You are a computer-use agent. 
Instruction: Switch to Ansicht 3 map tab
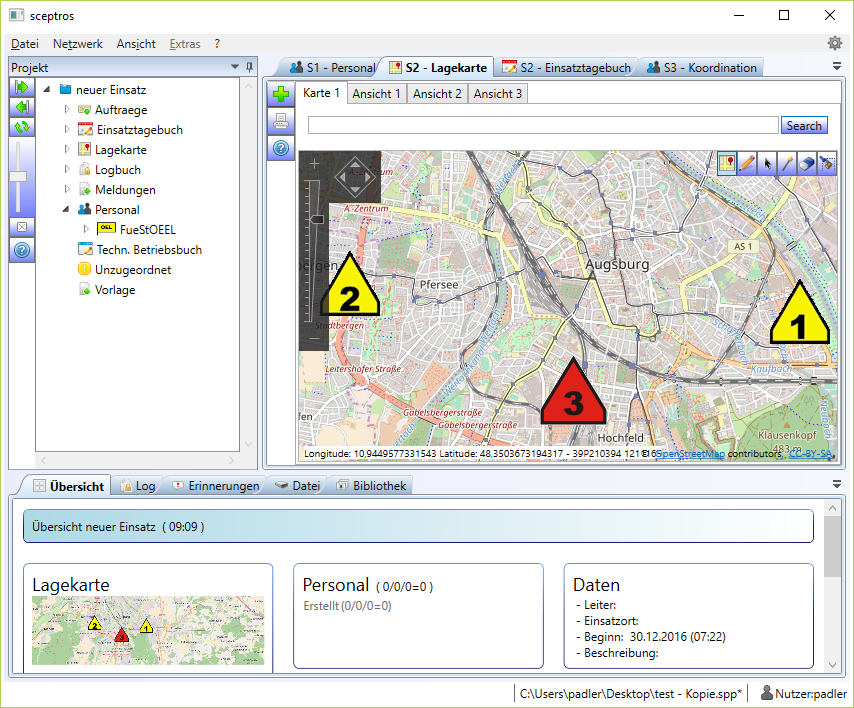pyautogui.click(x=498, y=94)
